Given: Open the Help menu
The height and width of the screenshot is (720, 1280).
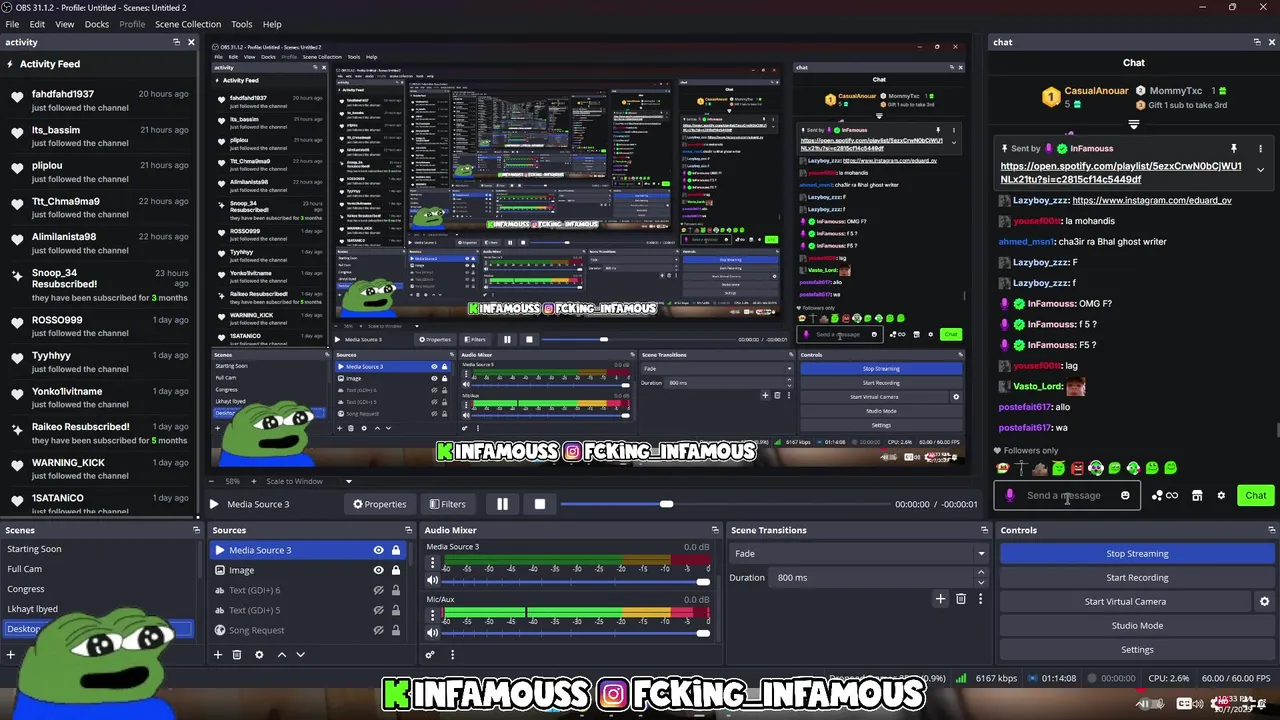Looking at the screenshot, I should coord(272,24).
